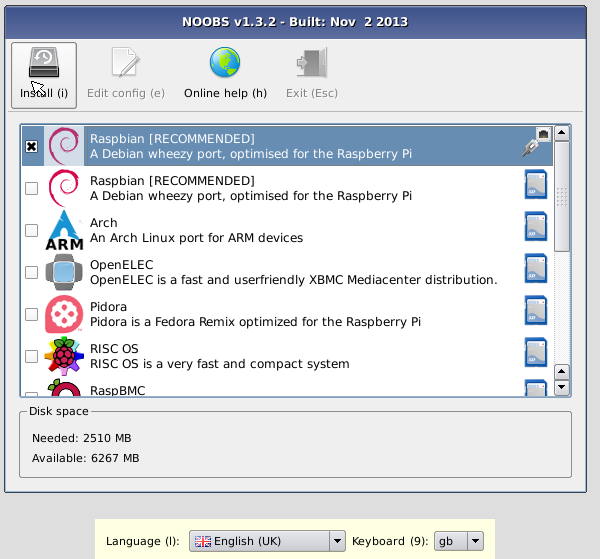
Task: Click the scrollbar down arrow at bottom
Action: point(562,387)
